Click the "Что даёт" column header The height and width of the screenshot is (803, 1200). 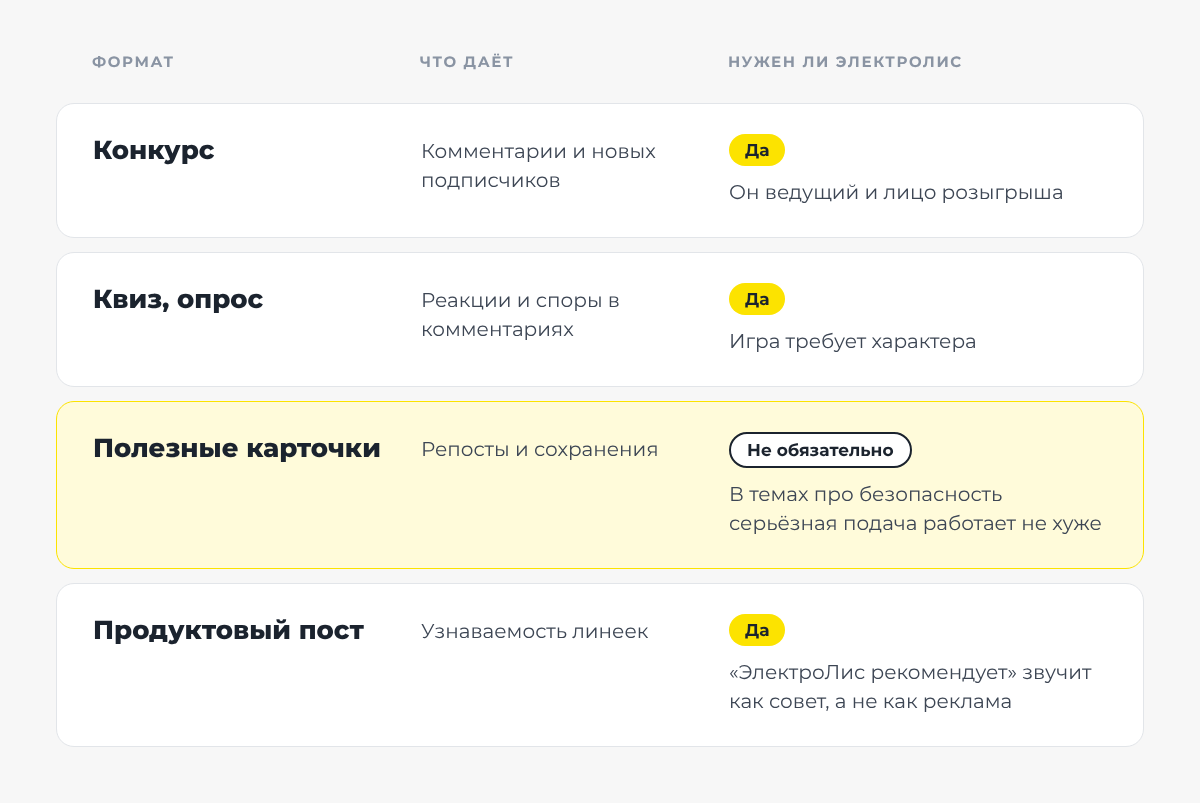[466, 62]
